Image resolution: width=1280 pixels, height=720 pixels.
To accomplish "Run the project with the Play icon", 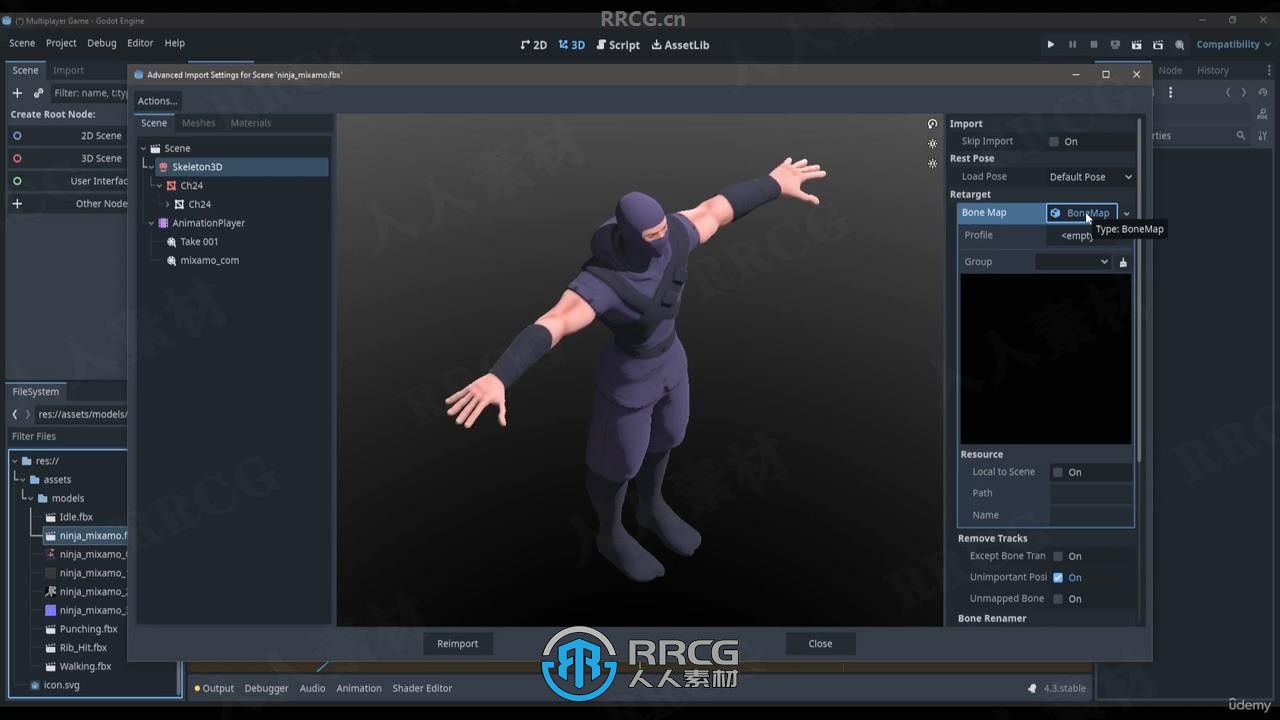I will [x=1050, y=44].
